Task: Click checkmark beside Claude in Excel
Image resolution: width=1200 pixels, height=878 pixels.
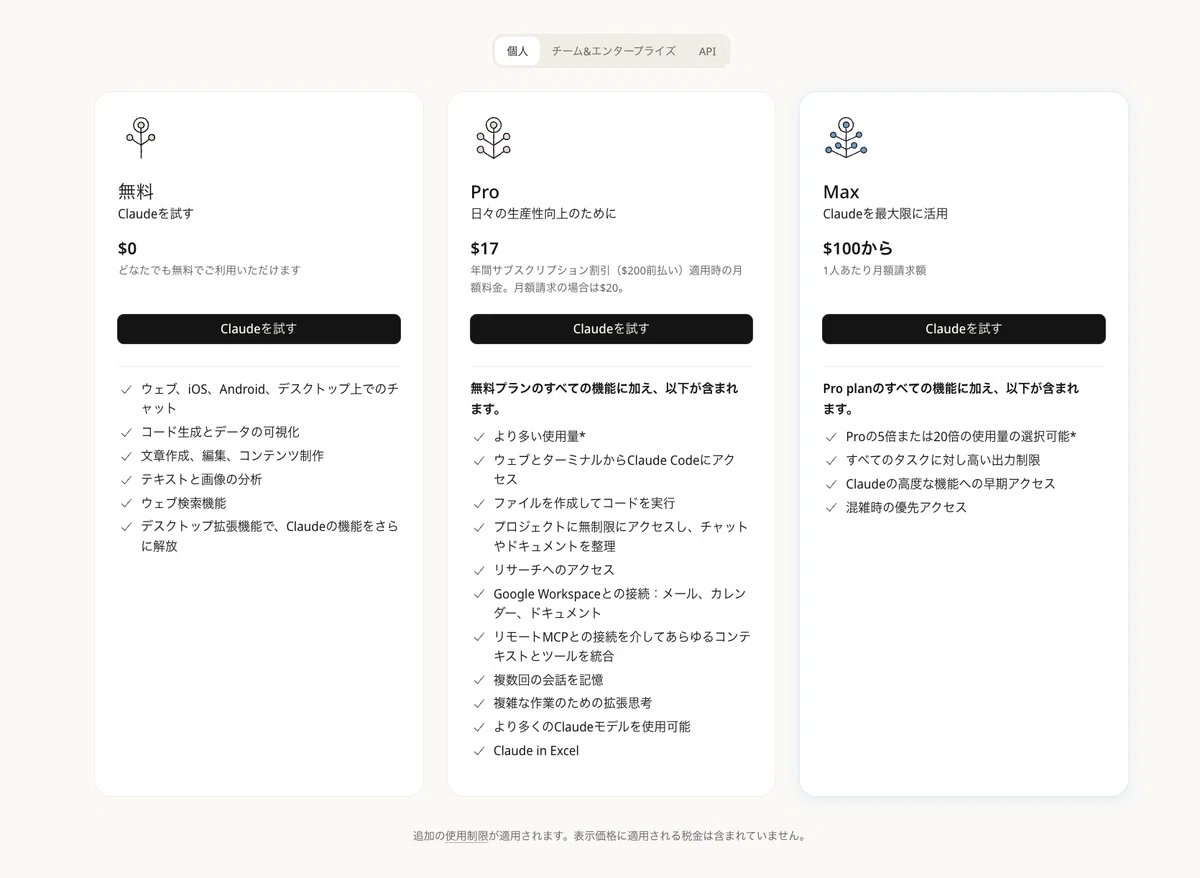Action: 479,752
